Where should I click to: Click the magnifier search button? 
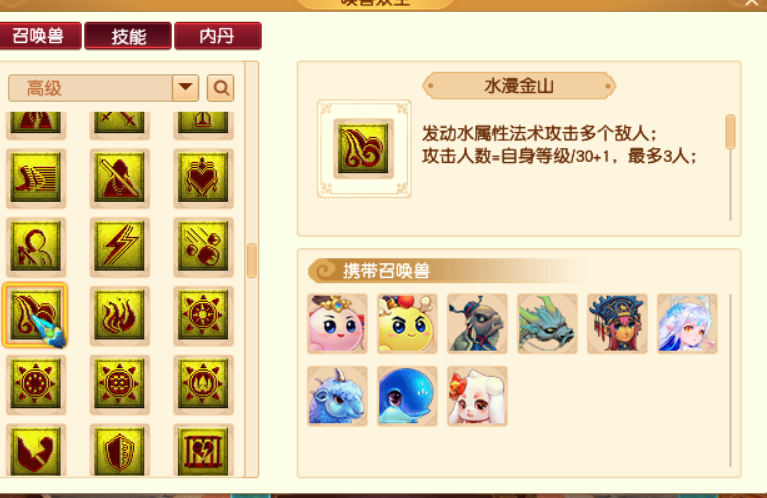click(221, 88)
